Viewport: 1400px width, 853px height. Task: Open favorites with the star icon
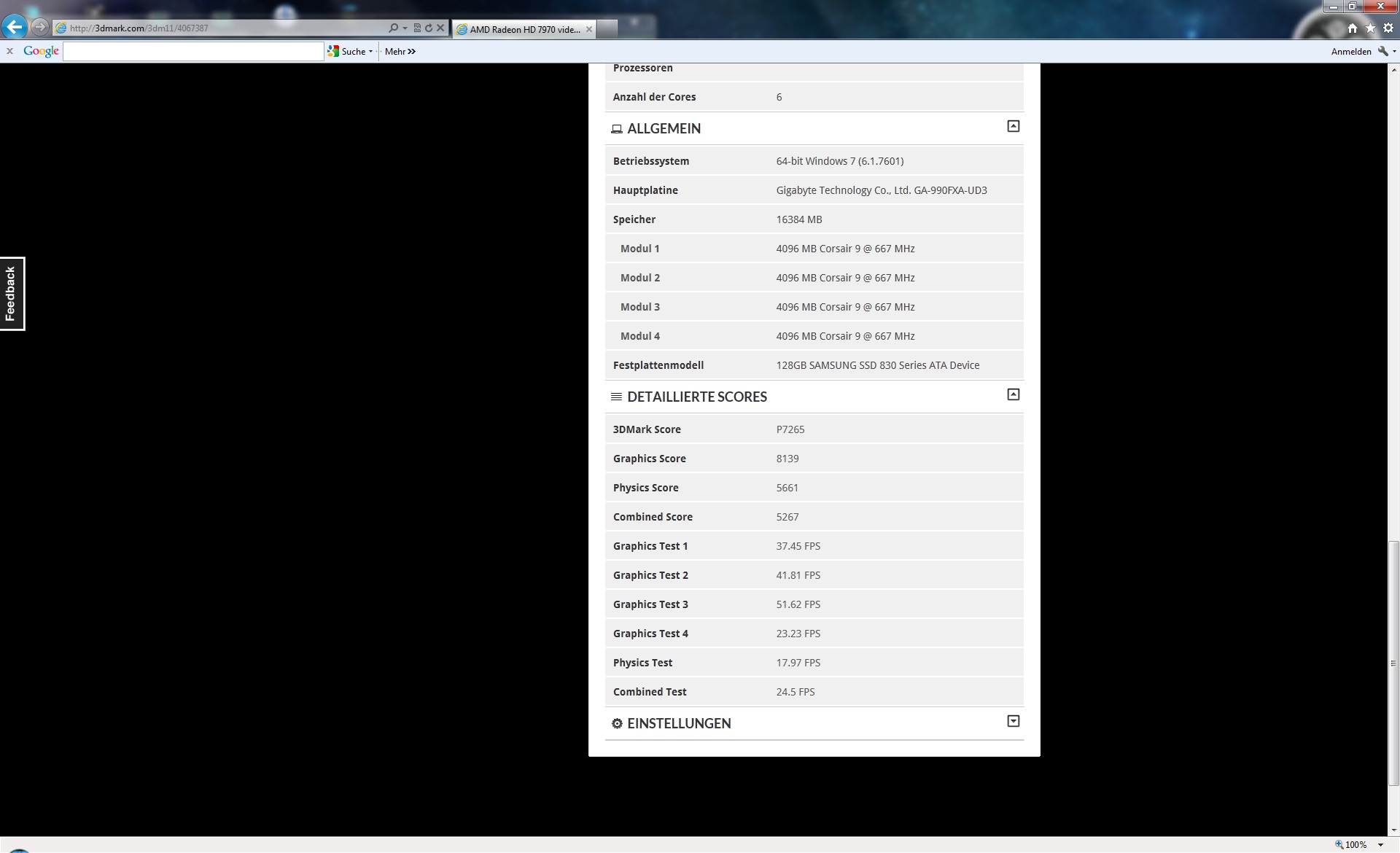1370,28
